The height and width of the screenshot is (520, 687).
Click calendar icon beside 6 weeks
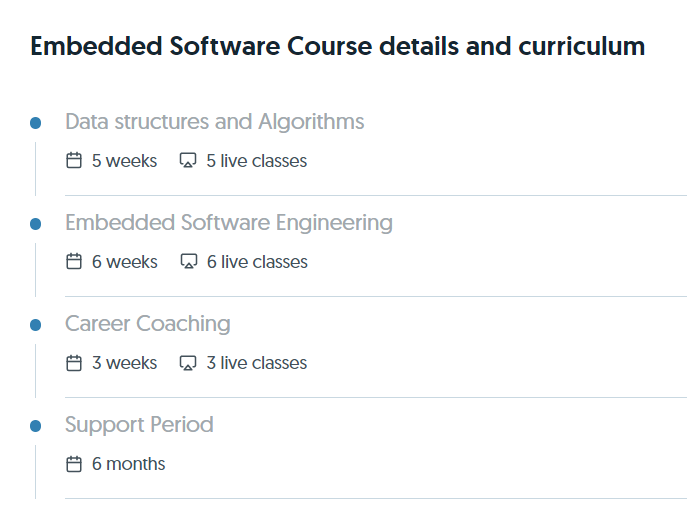coord(73,262)
